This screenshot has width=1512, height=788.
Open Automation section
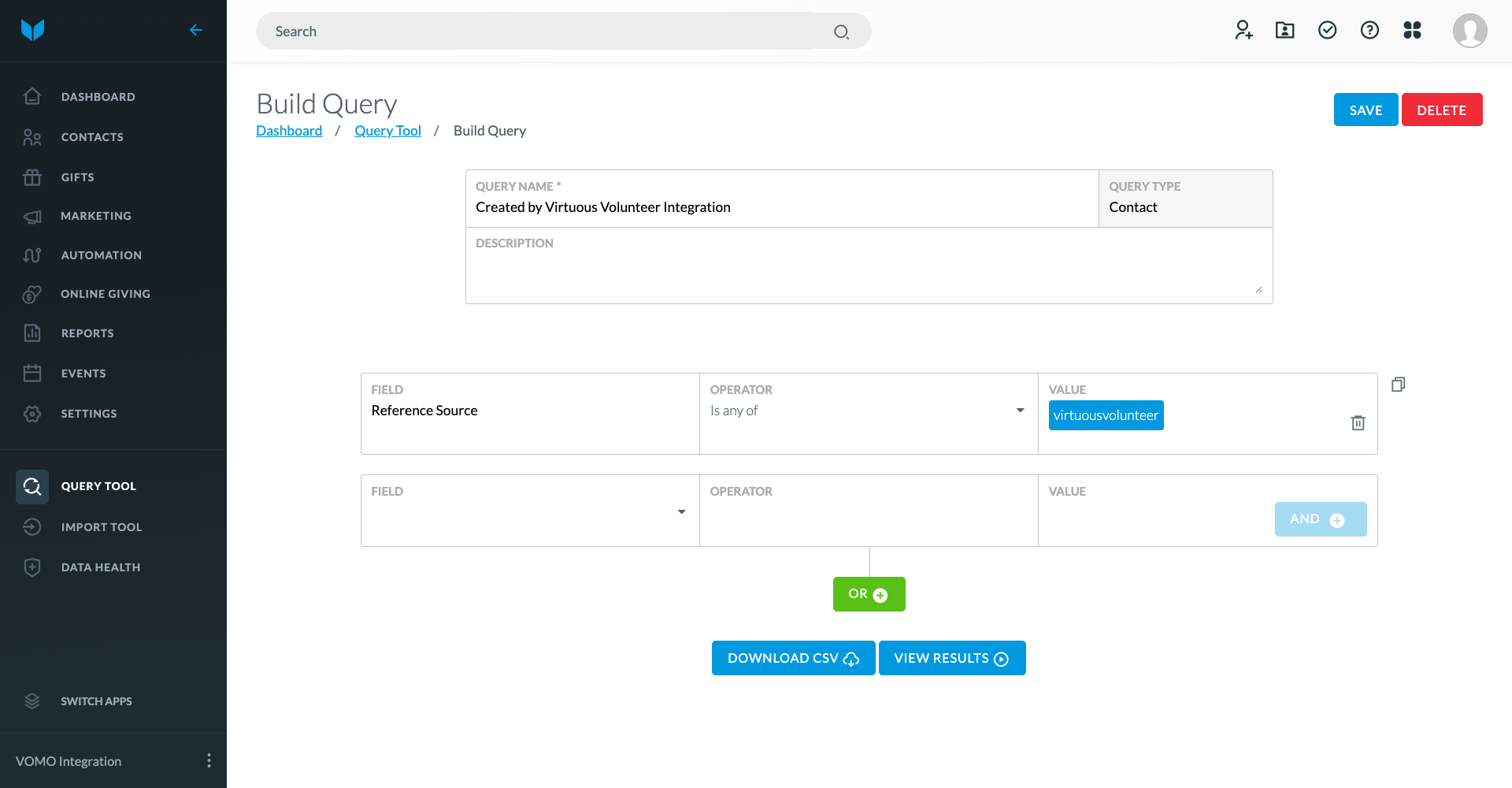point(102,255)
